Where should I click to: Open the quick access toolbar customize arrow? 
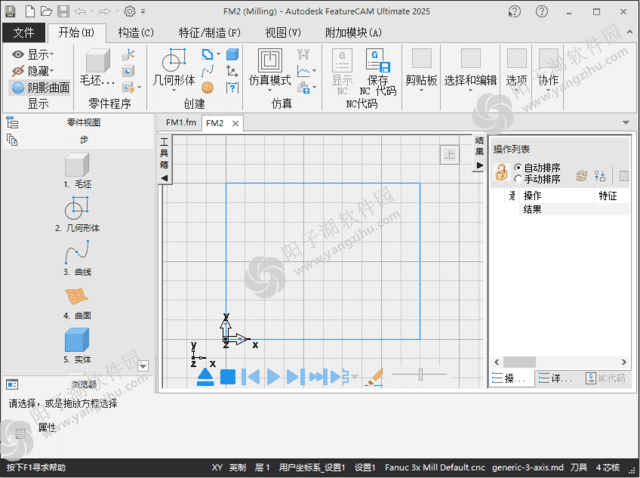143,11
